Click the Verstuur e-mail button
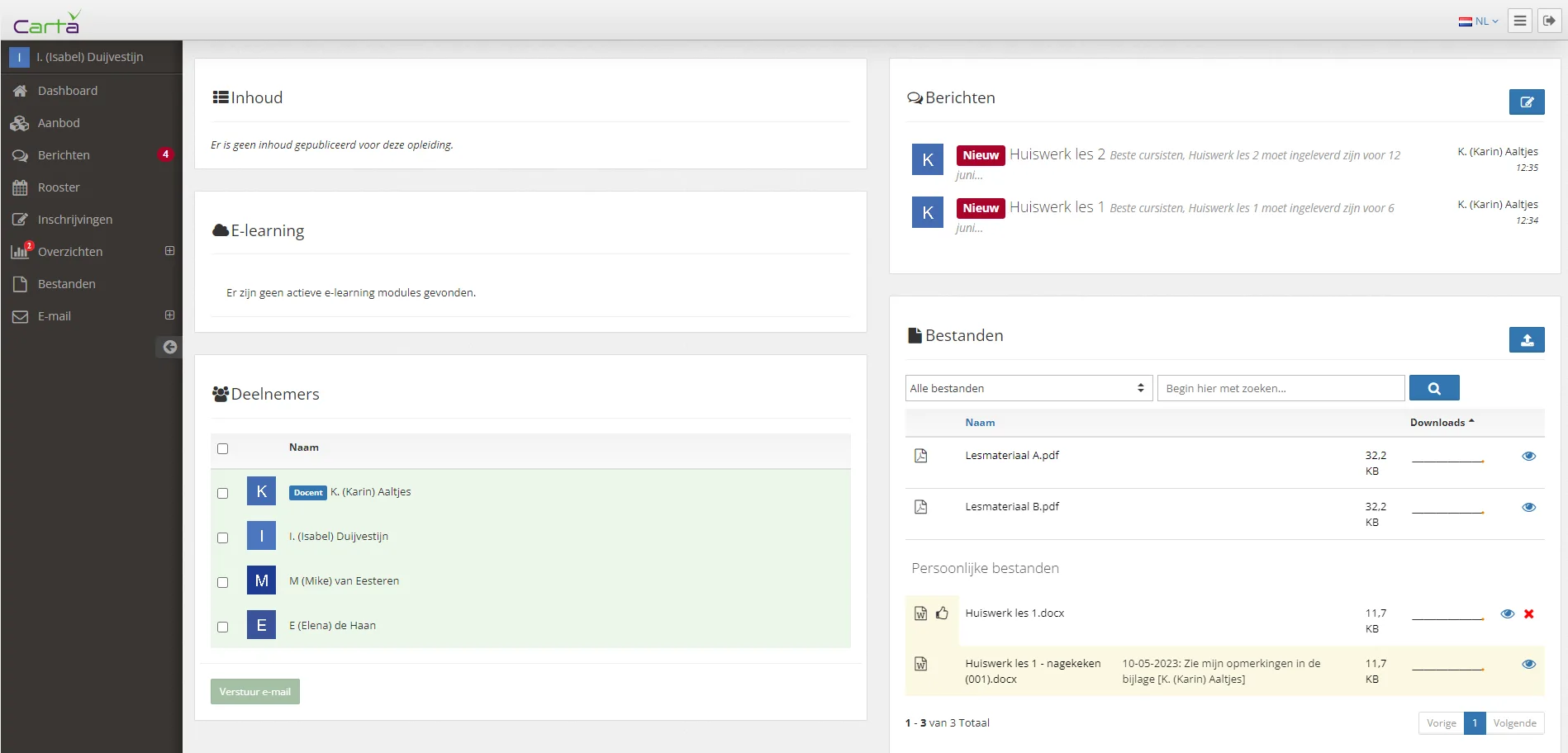1568x753 pixels. coord(254,691)
